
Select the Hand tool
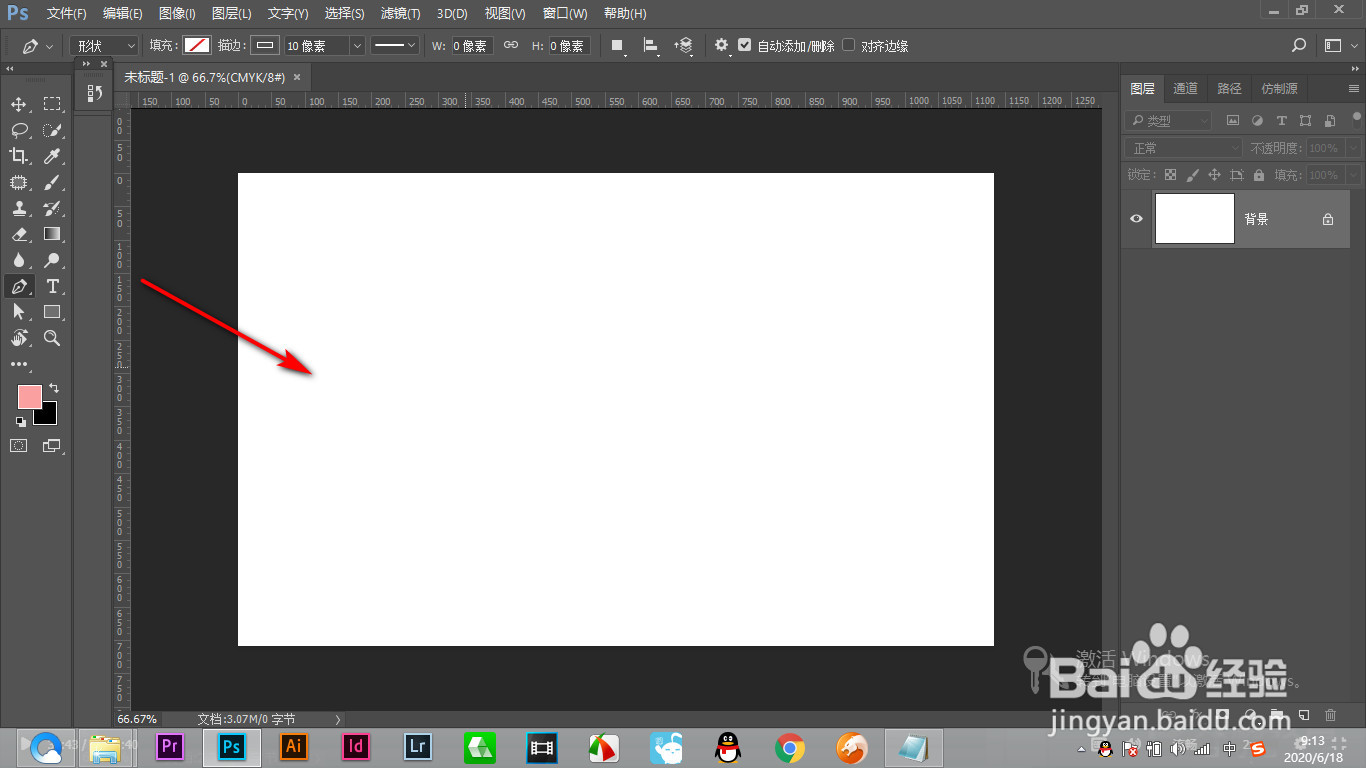(19, 338)
